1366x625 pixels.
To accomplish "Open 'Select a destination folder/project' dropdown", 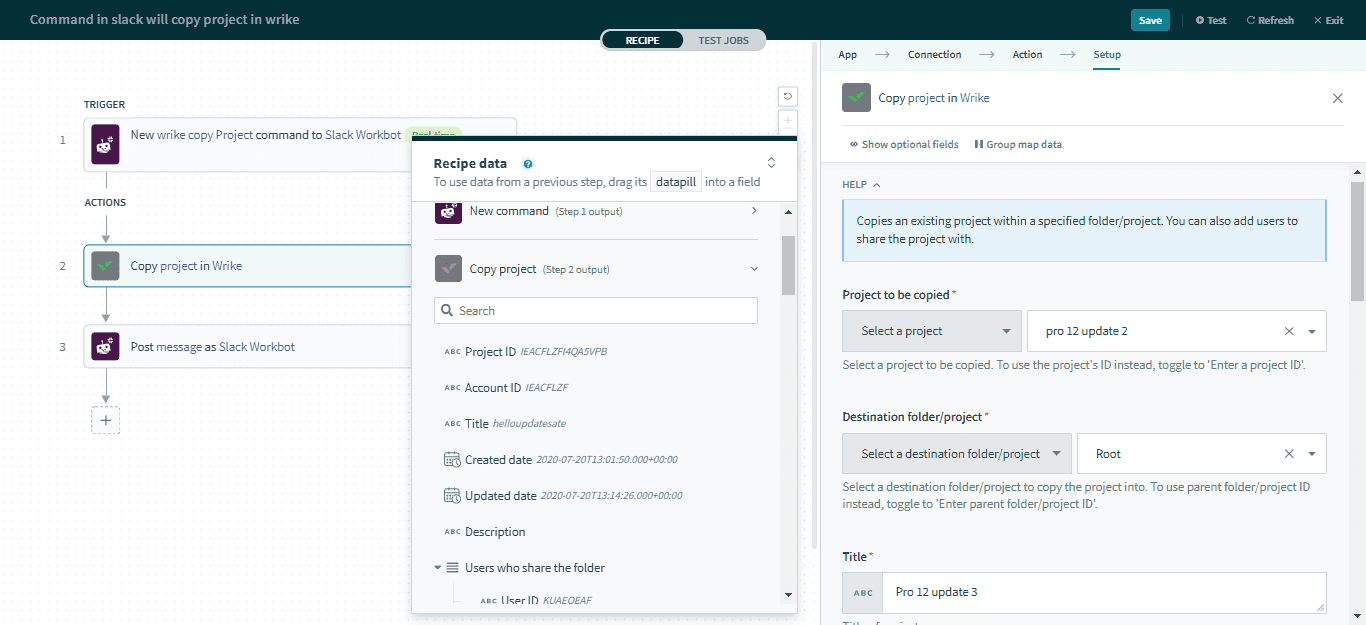I will coord(956,454).
